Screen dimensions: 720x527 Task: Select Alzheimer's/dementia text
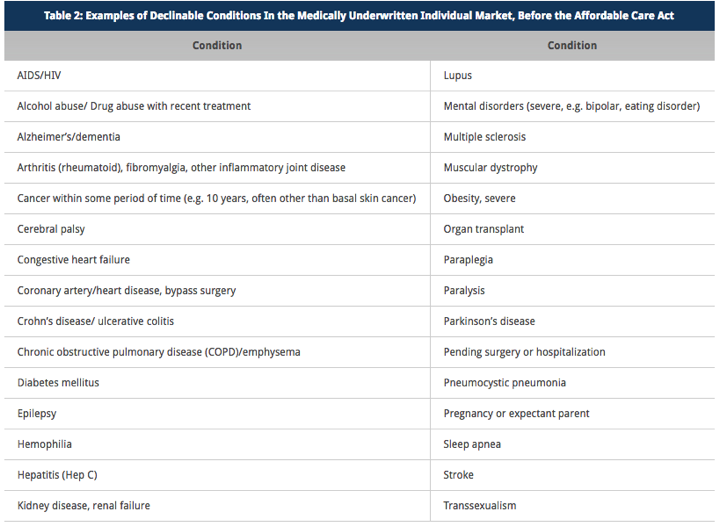[68, 137]
